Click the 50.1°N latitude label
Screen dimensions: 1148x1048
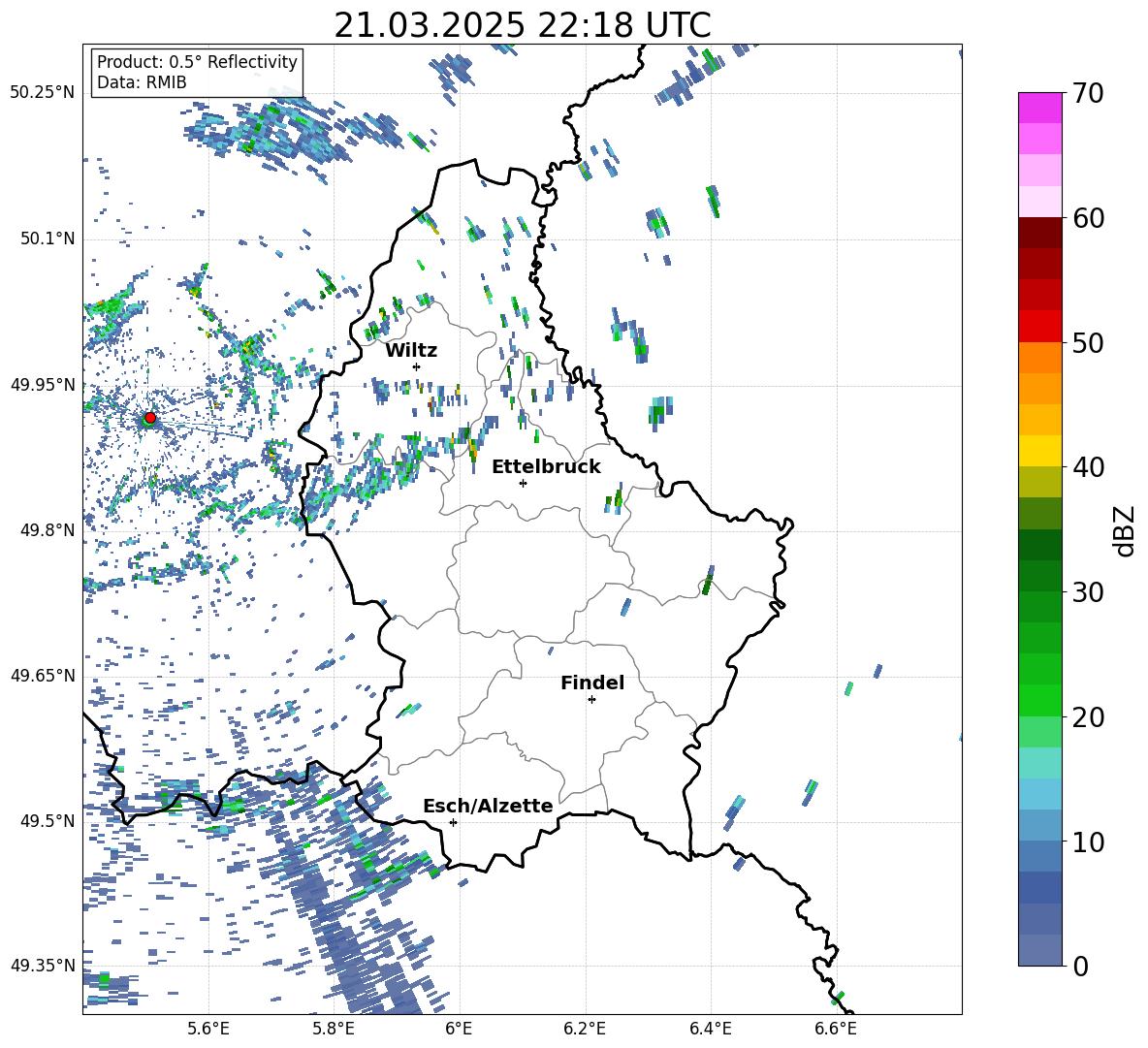point(47,239)
